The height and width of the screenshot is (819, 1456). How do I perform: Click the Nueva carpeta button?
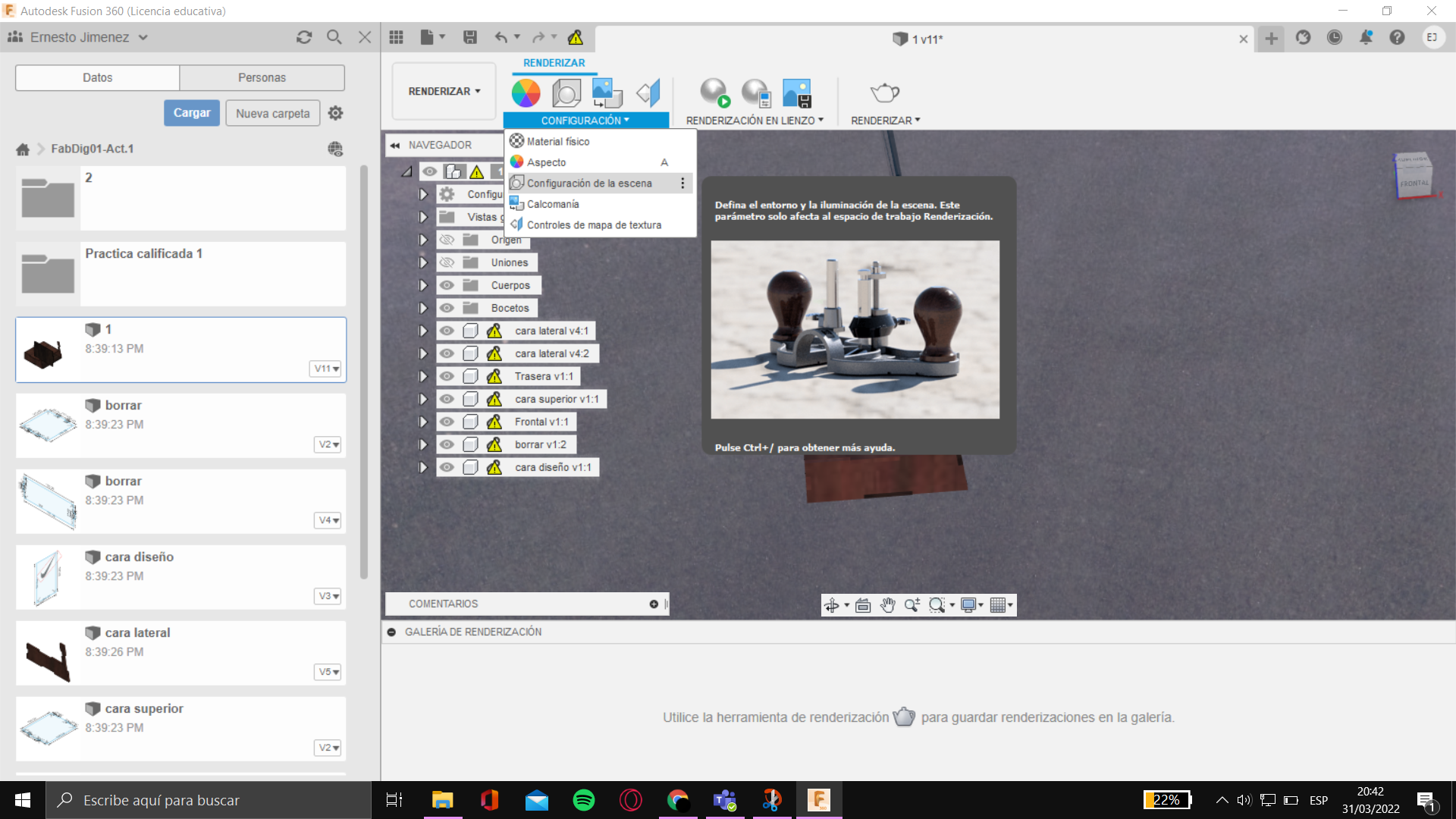point(272,113)
